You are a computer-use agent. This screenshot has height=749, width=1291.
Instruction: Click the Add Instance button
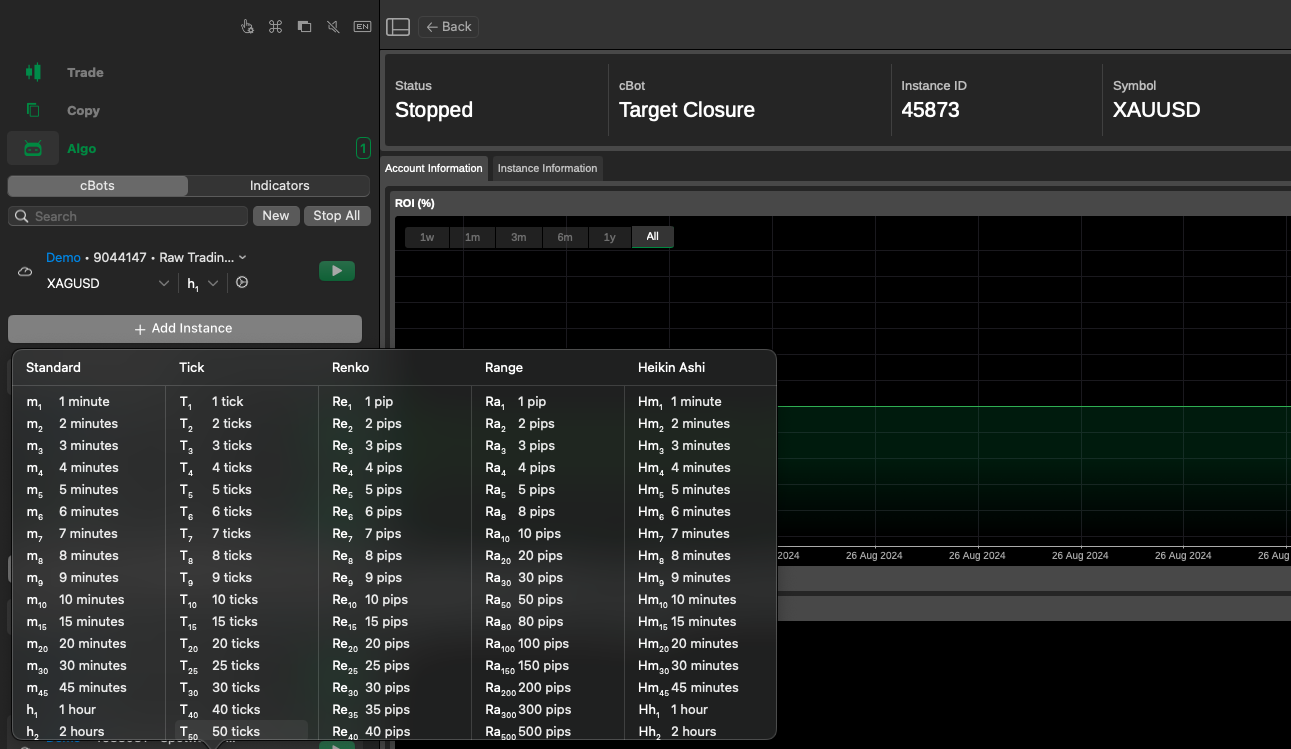click(x=185, y=328)
